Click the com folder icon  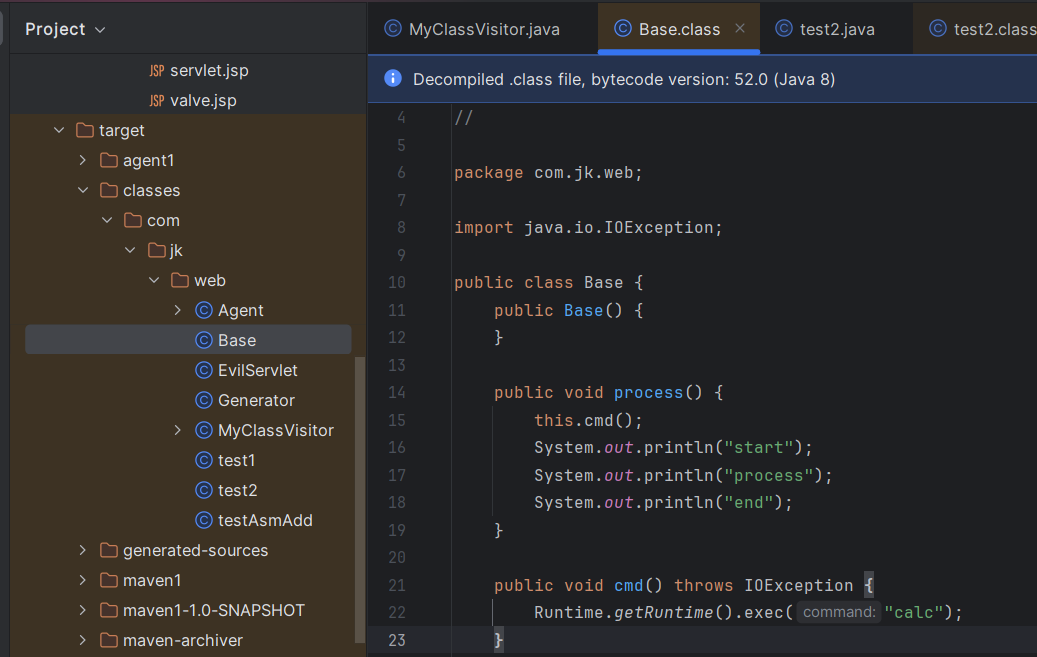tap(132, 220)
